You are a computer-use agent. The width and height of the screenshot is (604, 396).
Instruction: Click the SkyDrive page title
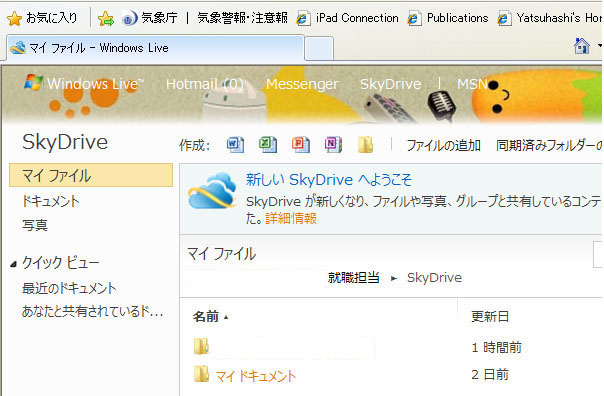[x=65, y=142]
